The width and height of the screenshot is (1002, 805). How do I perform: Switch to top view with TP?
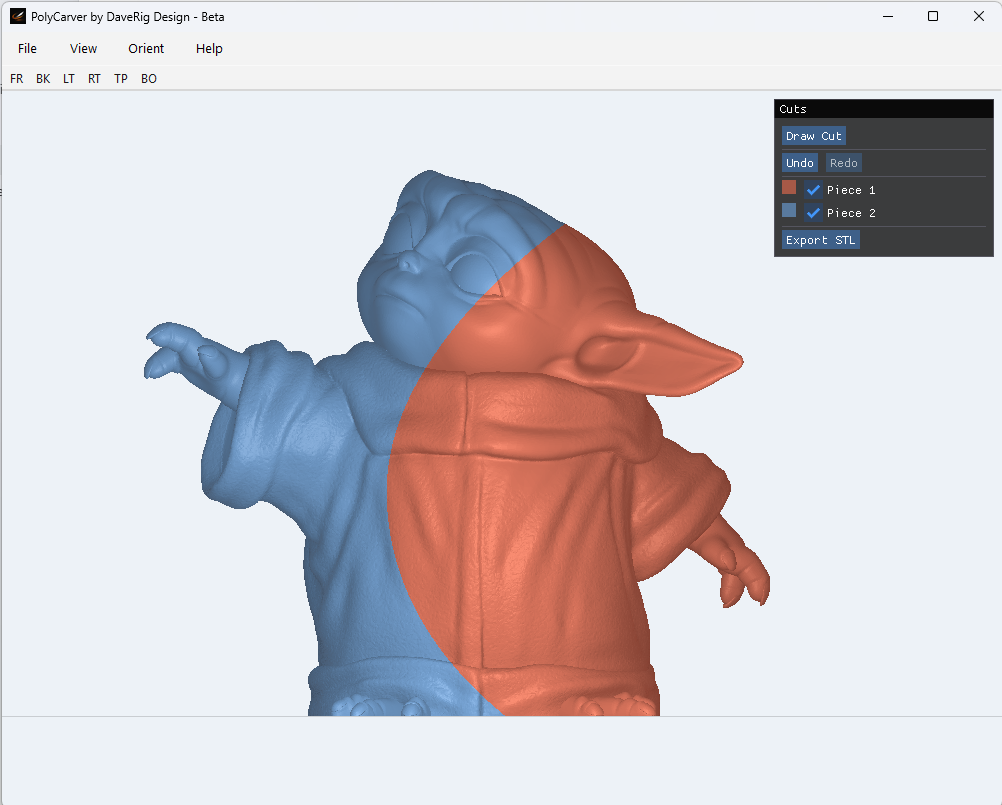pos(121,79)
